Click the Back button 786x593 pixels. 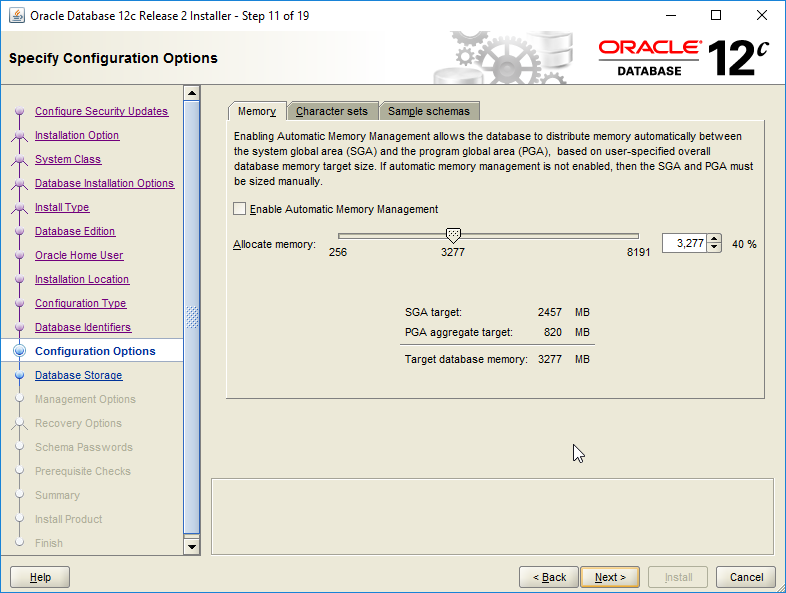click(x=549, y=577)
